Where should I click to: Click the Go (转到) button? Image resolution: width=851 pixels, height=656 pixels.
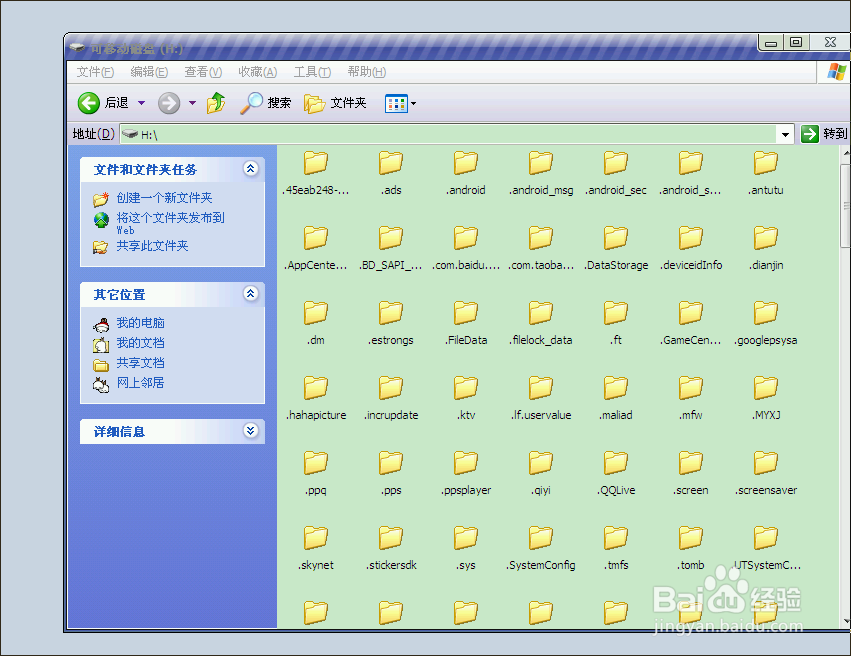click(x=824, y=133)
